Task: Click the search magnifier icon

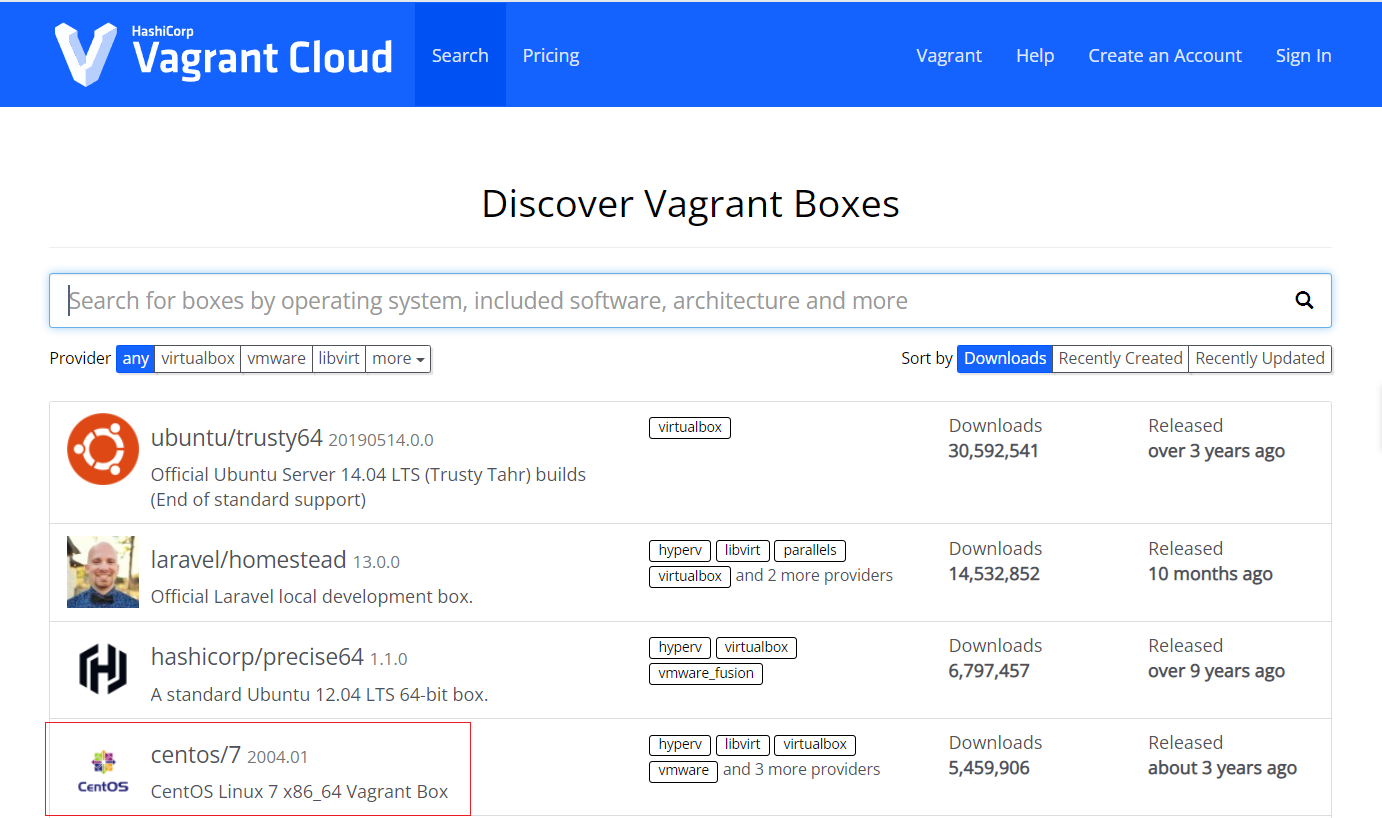Action: 1304,300
